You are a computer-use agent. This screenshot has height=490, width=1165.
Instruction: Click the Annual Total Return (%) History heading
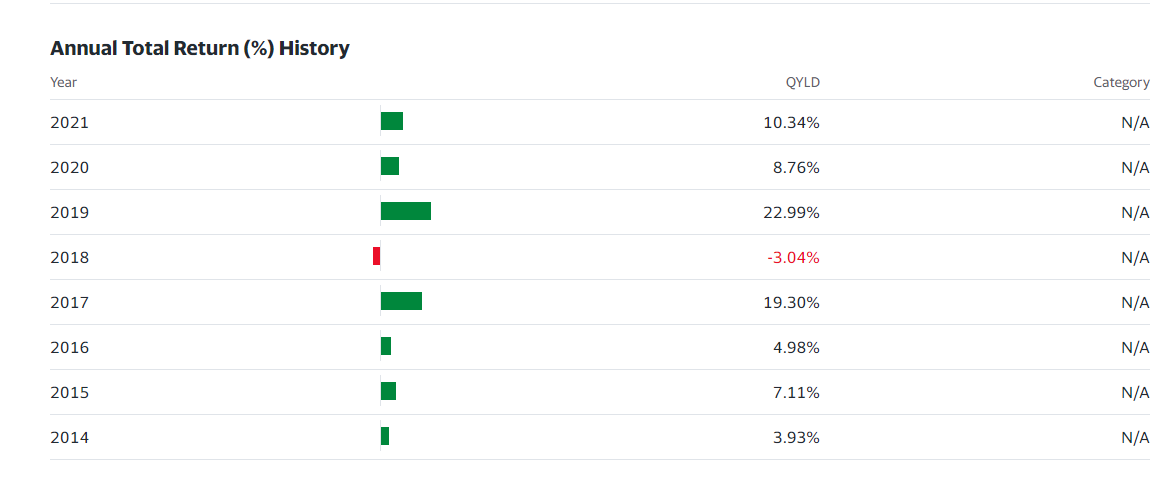tap(200, 48)
